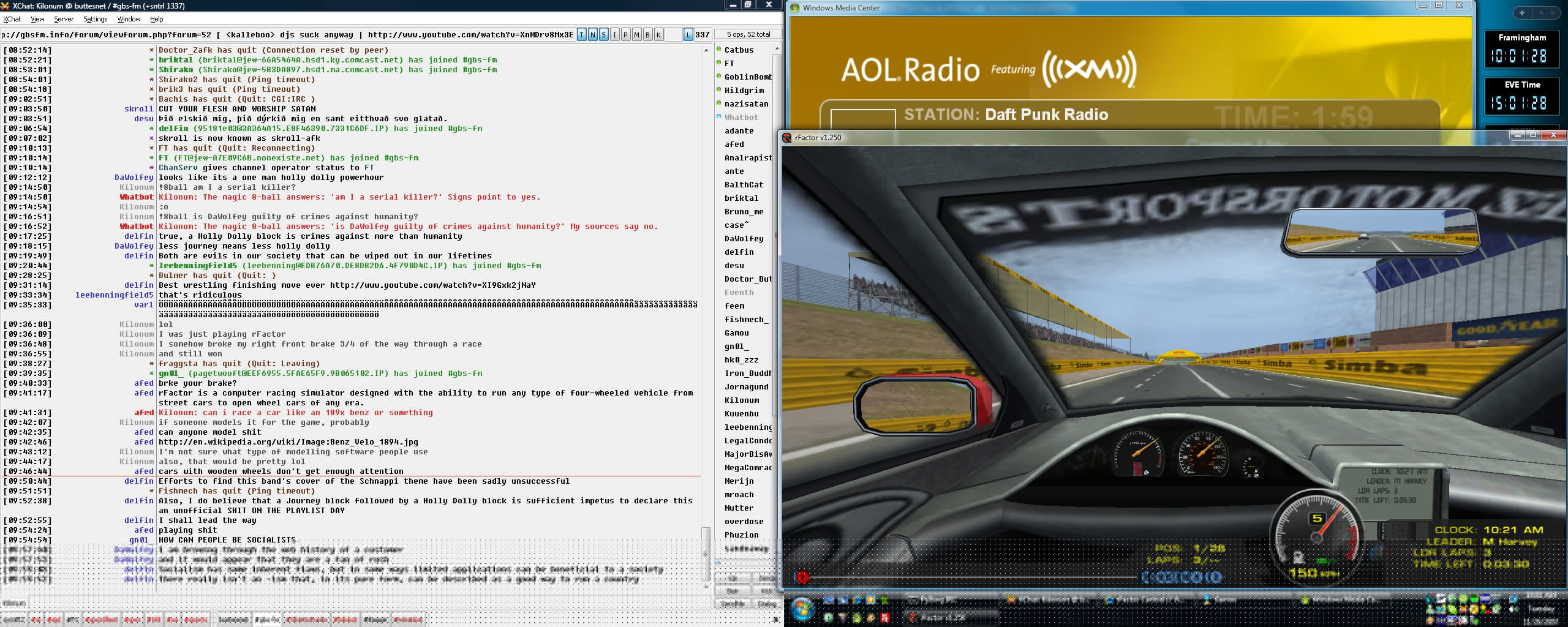This screenshot has width=1568, height=627.
Task: Click the rFactor v1.250 title bar icon
Action: click(787, 138)
